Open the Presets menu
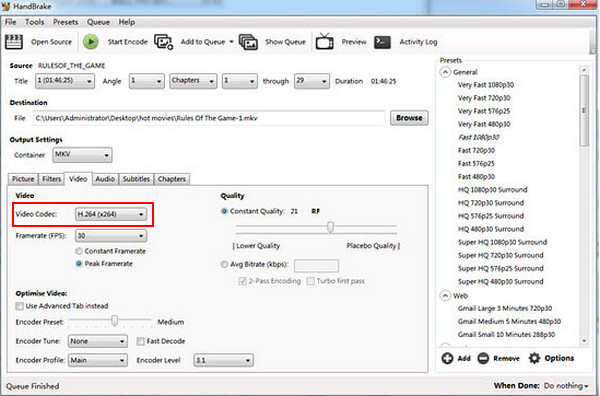 (x=65, y=22)
